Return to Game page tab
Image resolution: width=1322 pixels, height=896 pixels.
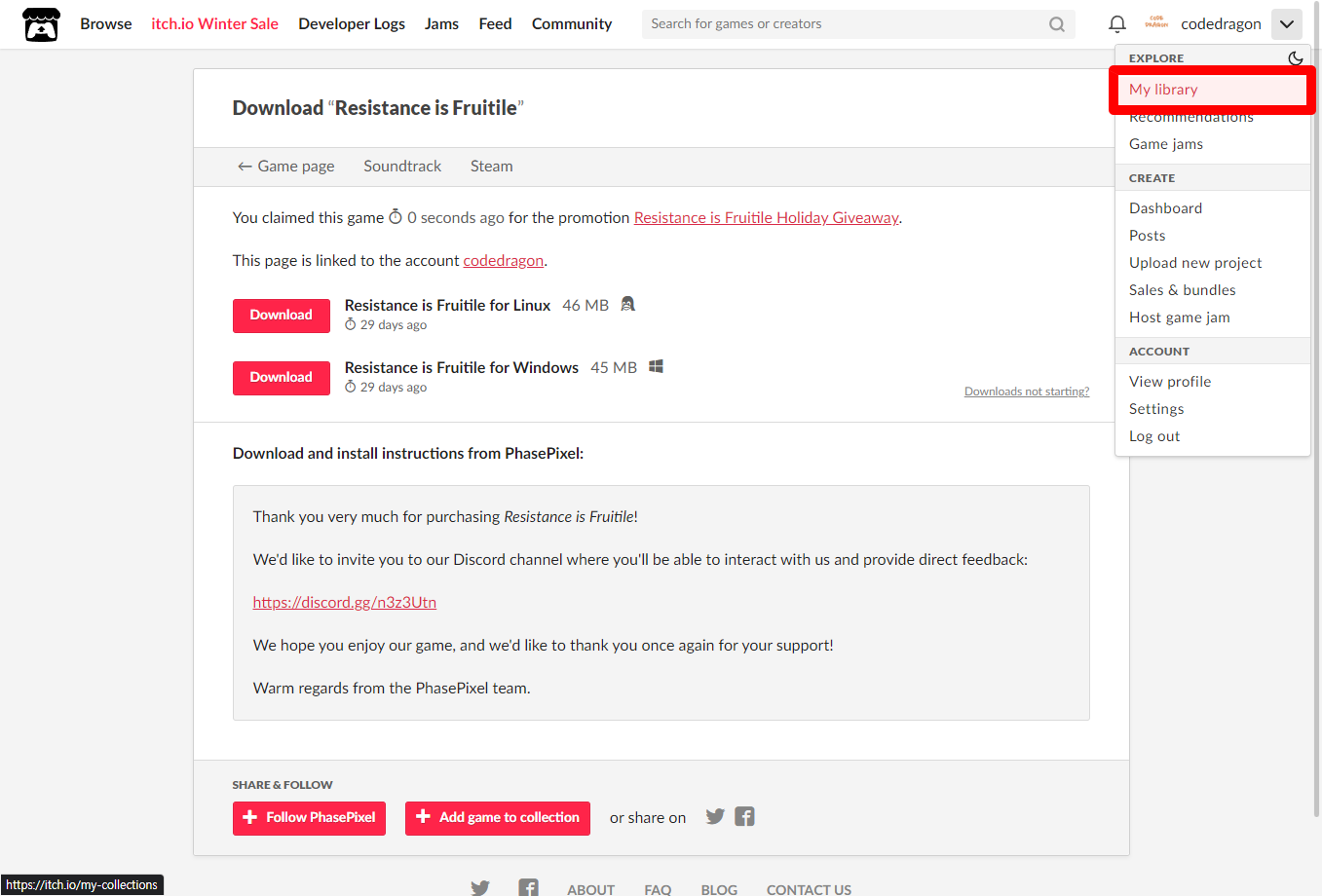tap(285, 167)
